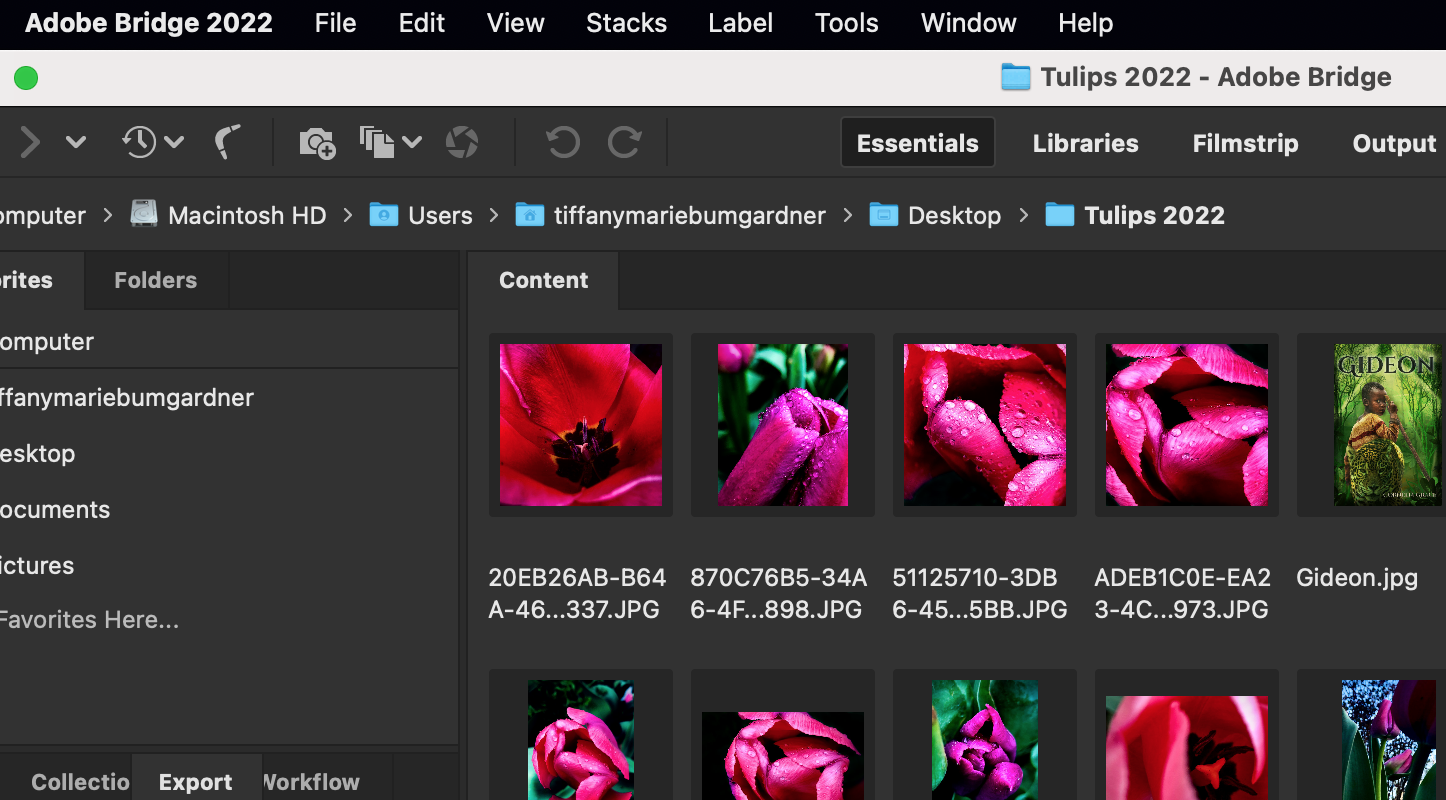Click Users in the path bar
The image size is (1446, 800).
[x=440, y=215]
